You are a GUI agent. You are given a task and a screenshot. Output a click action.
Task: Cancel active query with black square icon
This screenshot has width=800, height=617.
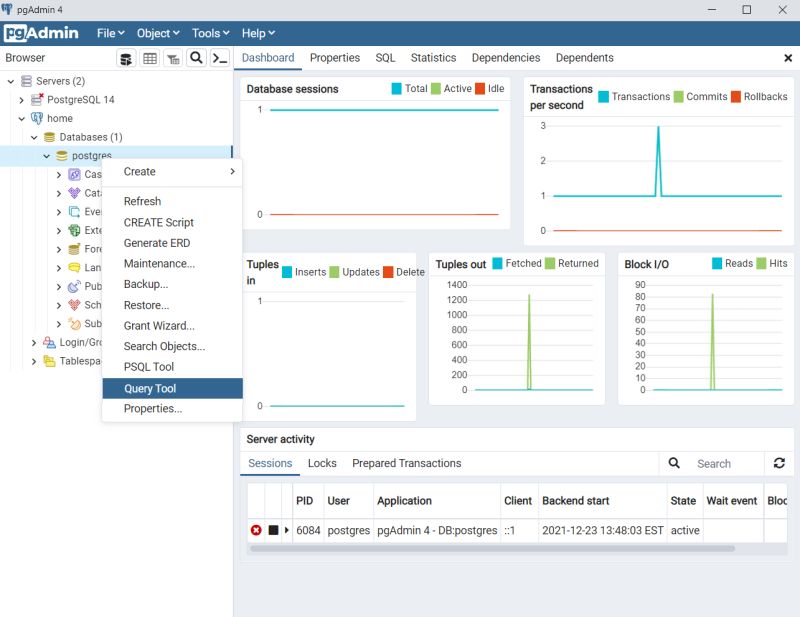click(273, 530)
